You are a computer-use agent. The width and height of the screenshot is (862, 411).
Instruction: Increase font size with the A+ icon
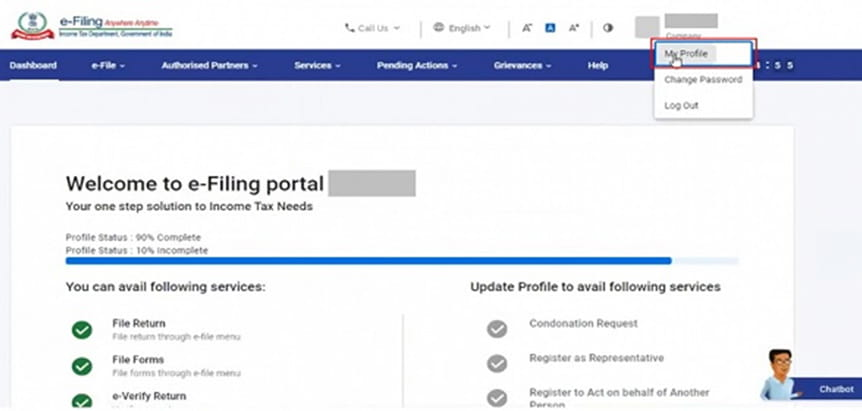click(x=573, y=27)
